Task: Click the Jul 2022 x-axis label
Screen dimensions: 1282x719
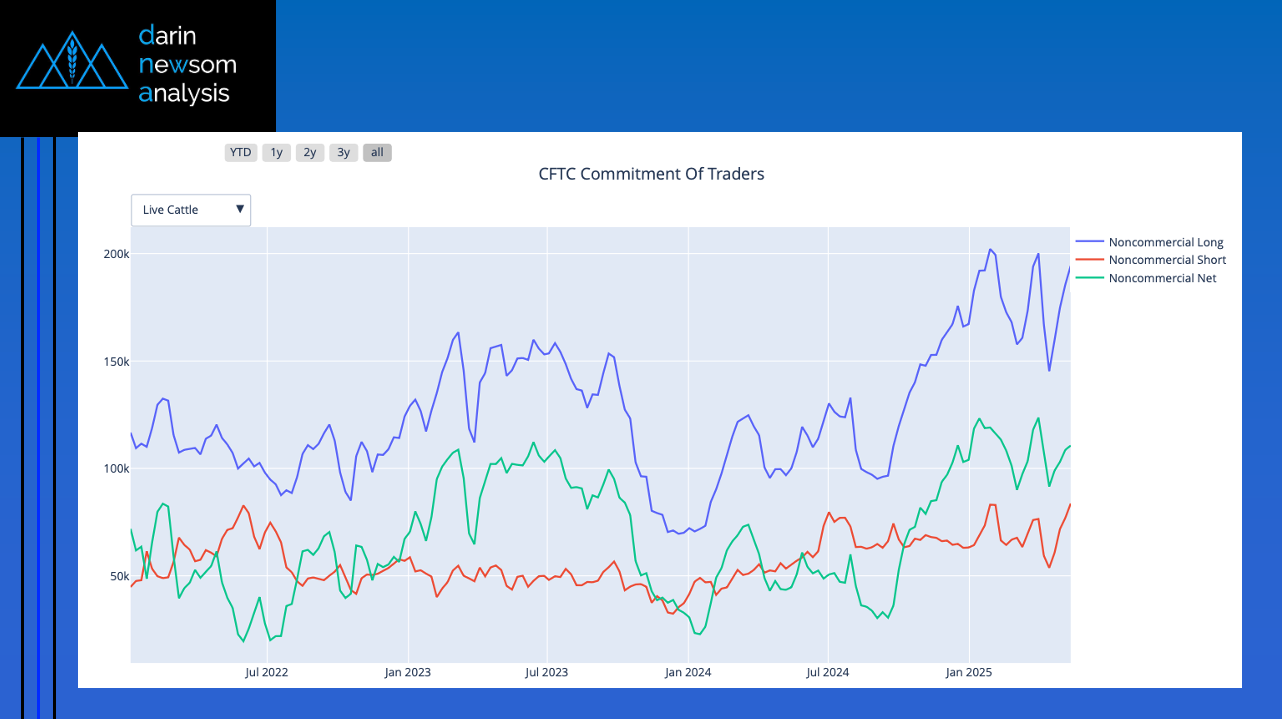Action: 267,672
